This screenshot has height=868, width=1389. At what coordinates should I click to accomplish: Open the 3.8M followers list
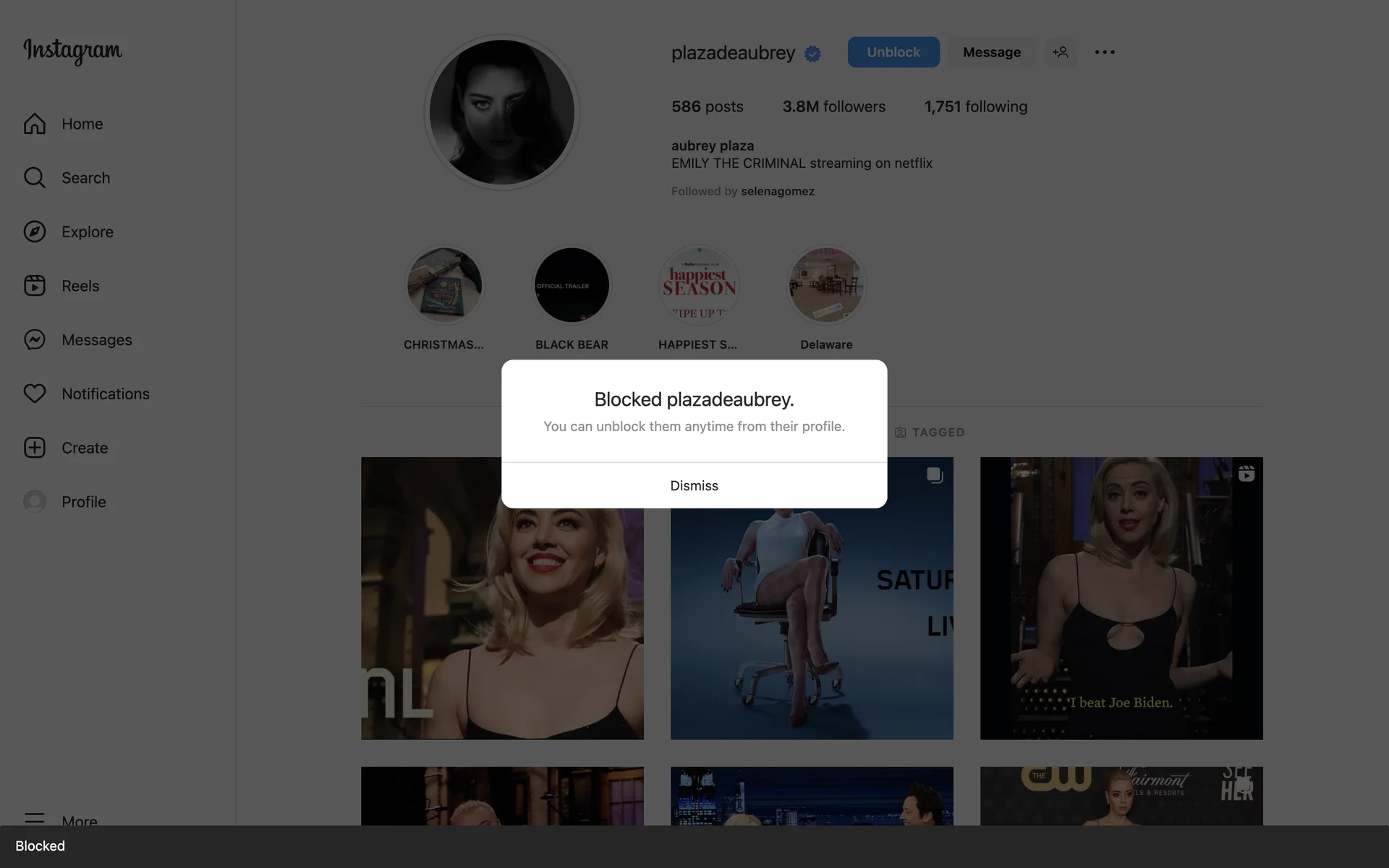coord(833,107)
